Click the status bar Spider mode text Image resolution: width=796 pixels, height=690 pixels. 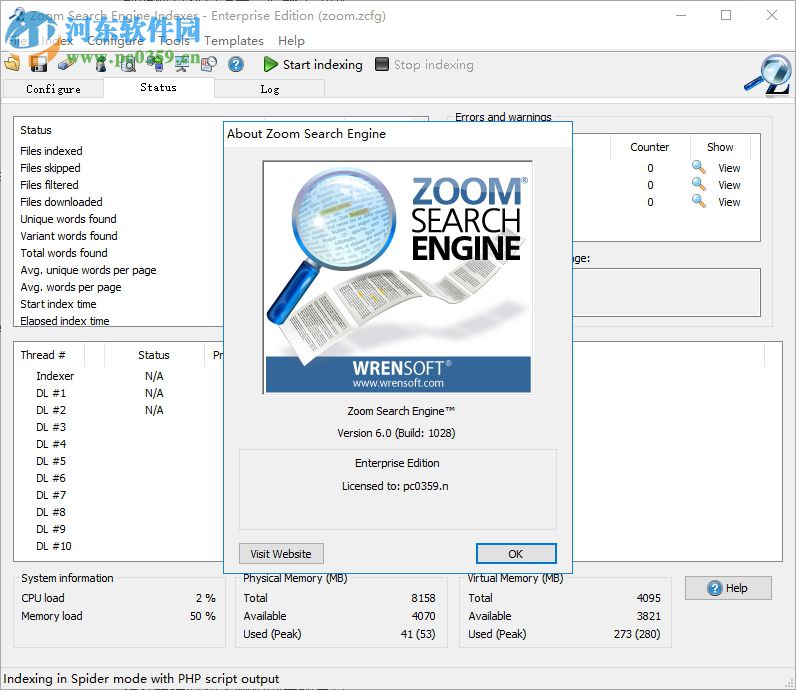pos(141,679)
